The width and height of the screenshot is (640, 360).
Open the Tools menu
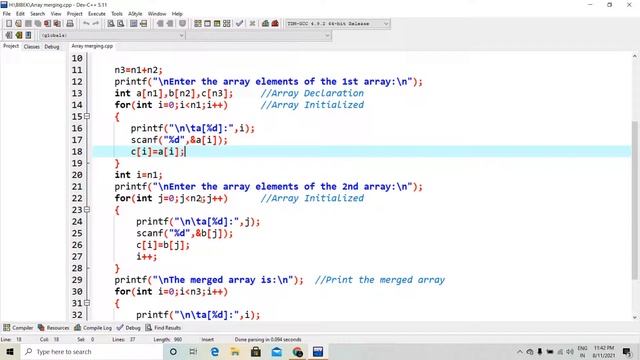click(x=117, y=13)
